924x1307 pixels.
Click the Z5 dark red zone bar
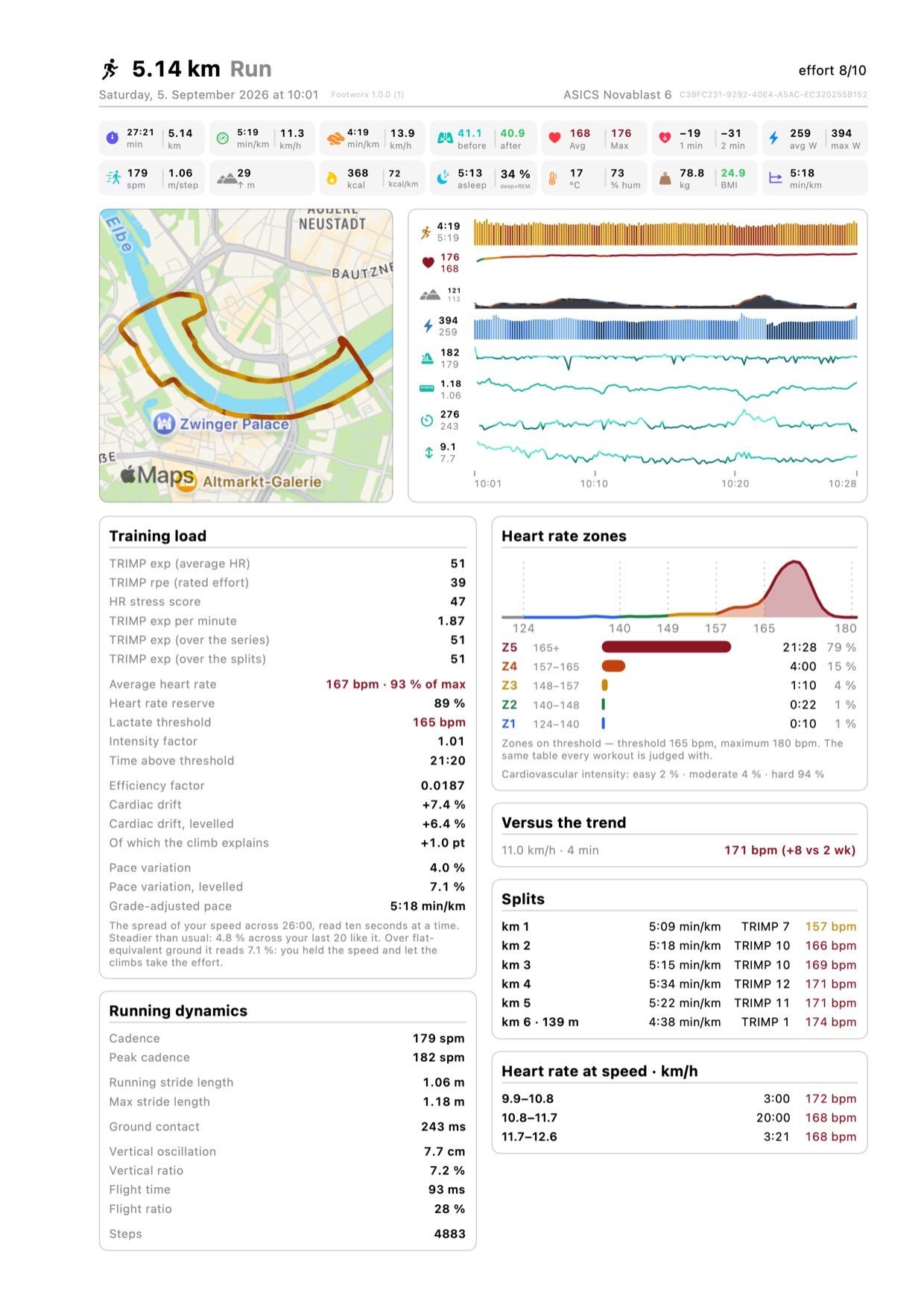click(666, 647)
